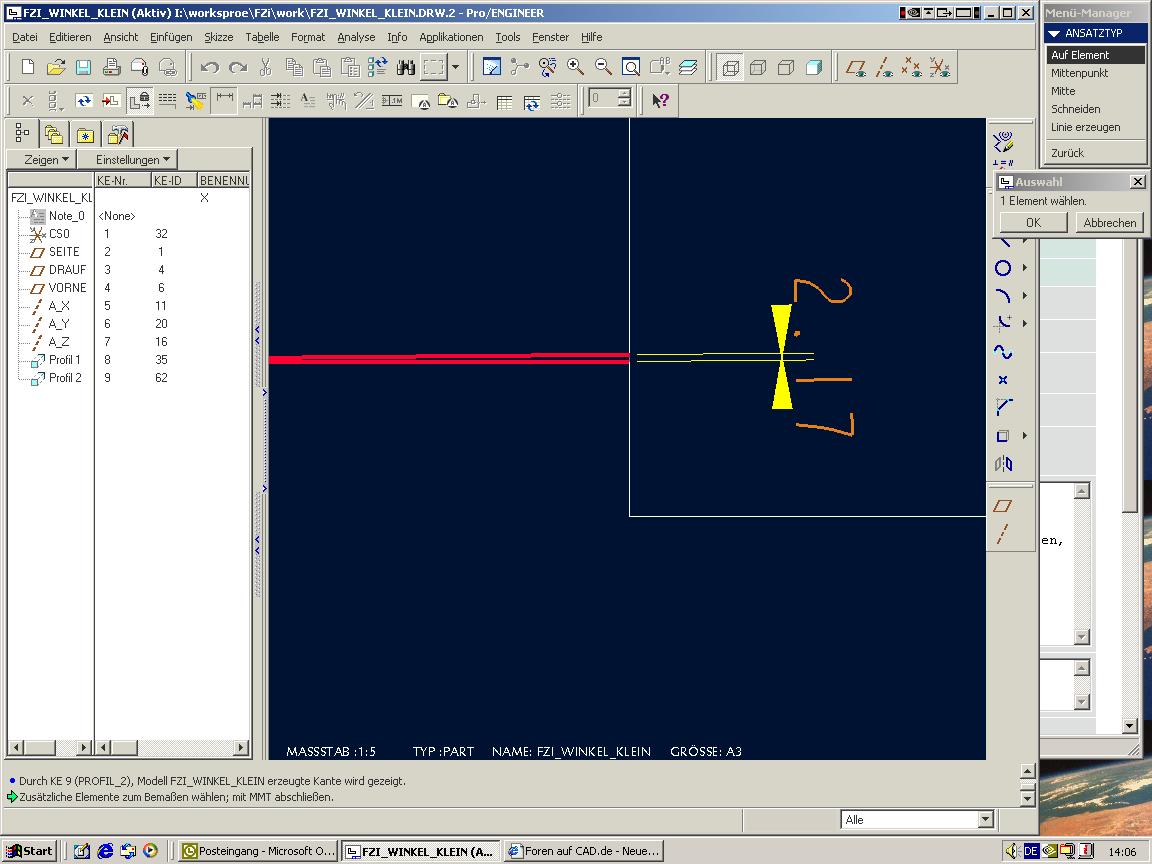Toggle coordinate systems display

pos(939,68)
